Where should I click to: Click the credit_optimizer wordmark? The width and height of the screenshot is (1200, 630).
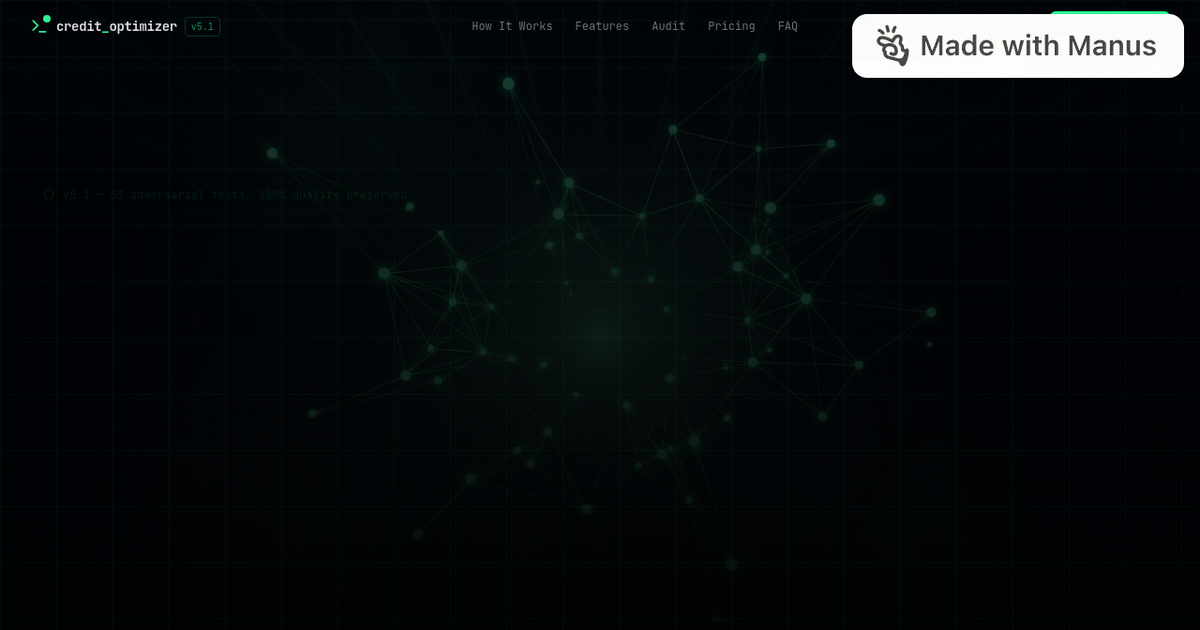point(115,27)
